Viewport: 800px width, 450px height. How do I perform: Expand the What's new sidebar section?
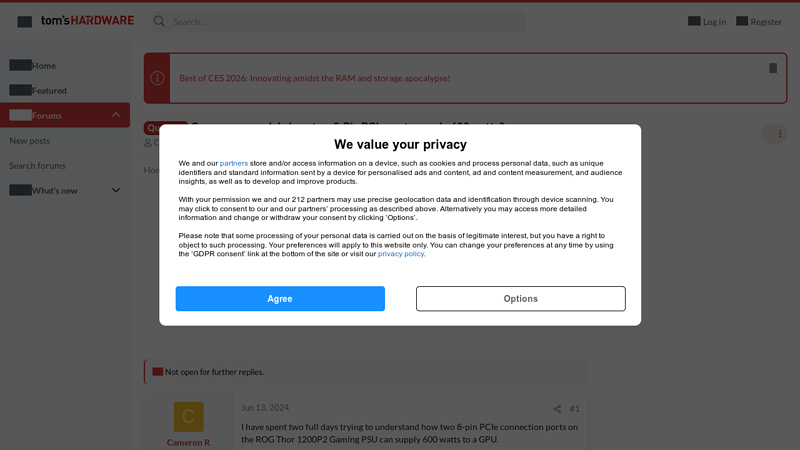pos(116,190)
